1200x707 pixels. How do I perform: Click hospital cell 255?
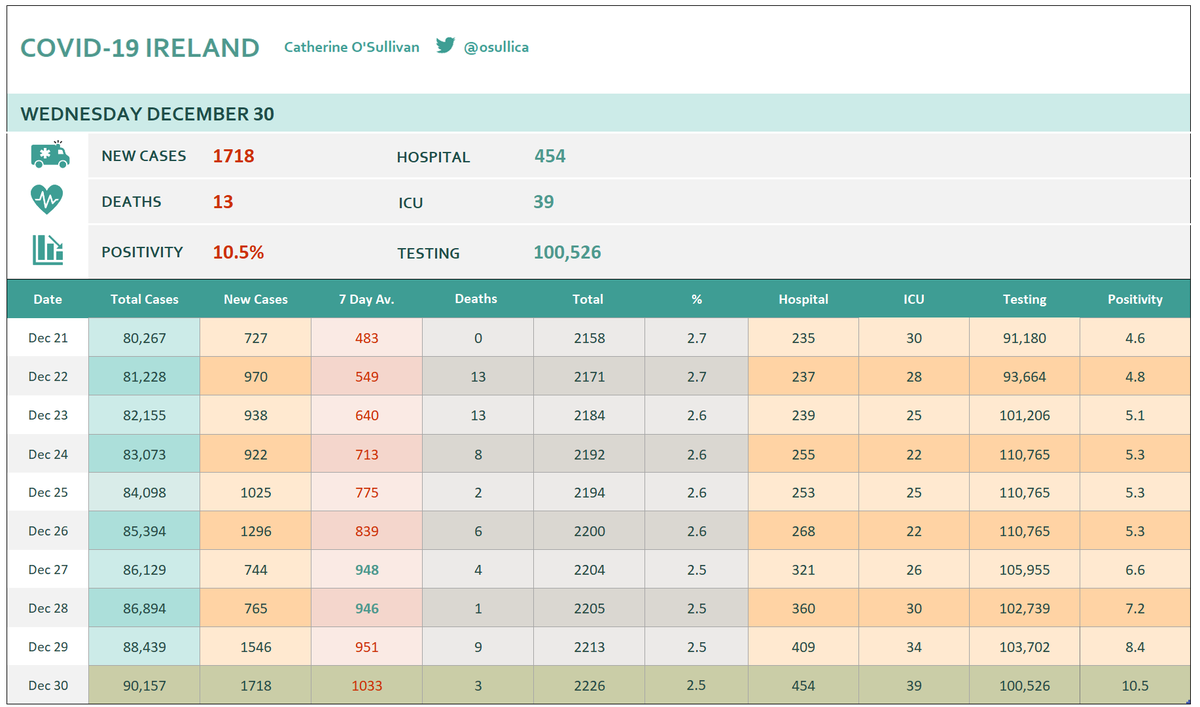(x=803, y=454)
